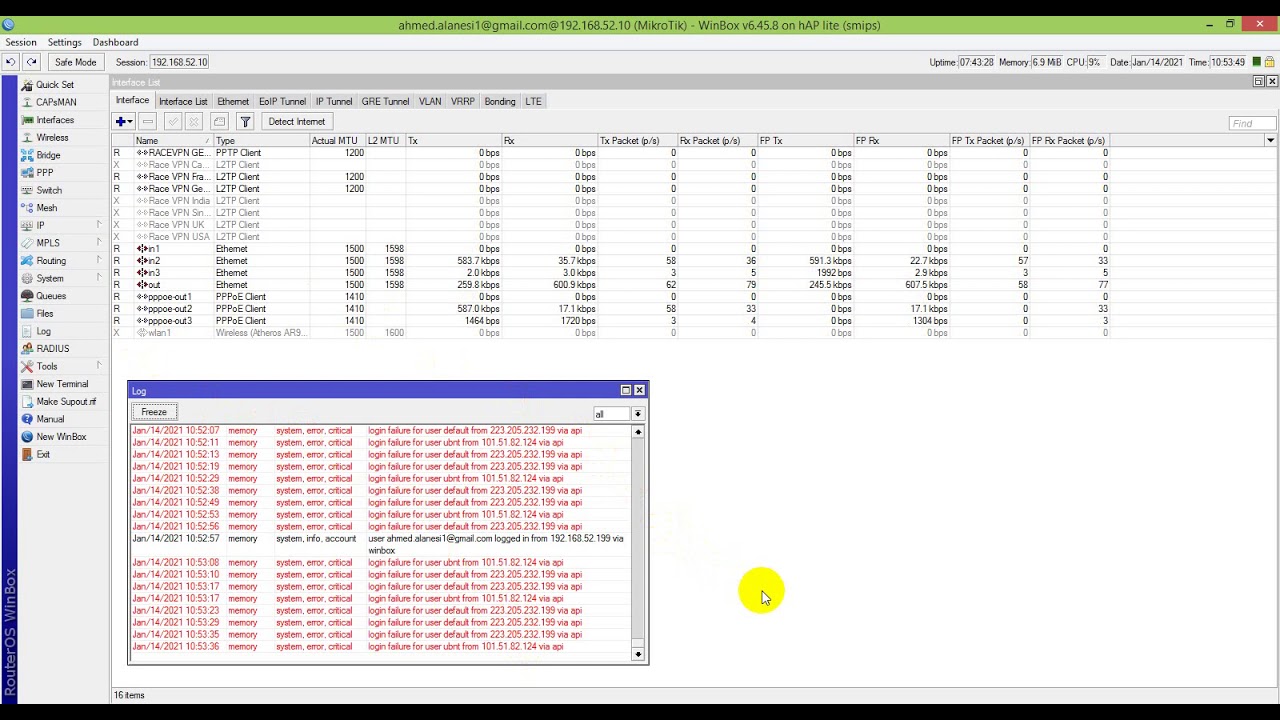The image size is (1280, 720).
Task: Expand the Routing submenu in the sidebar
Action: (61, 261)
